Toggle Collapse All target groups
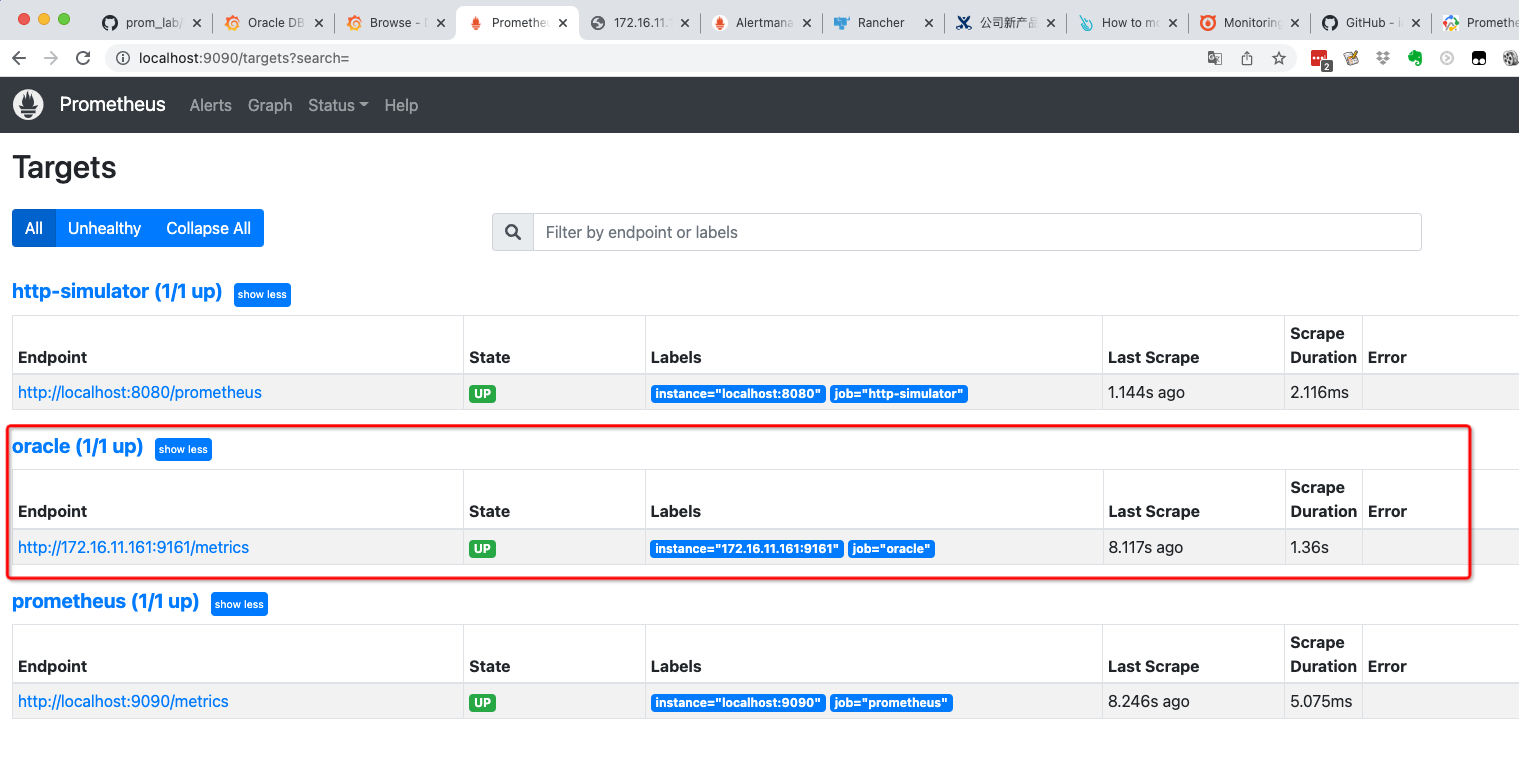 pos(208,228)
